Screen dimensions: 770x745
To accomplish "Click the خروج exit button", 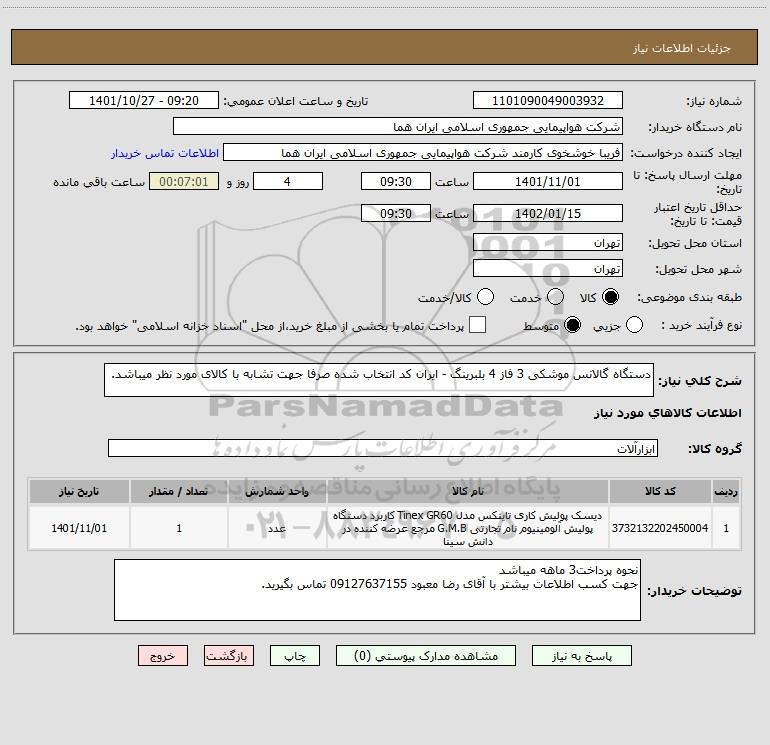I will coord(163,656).
